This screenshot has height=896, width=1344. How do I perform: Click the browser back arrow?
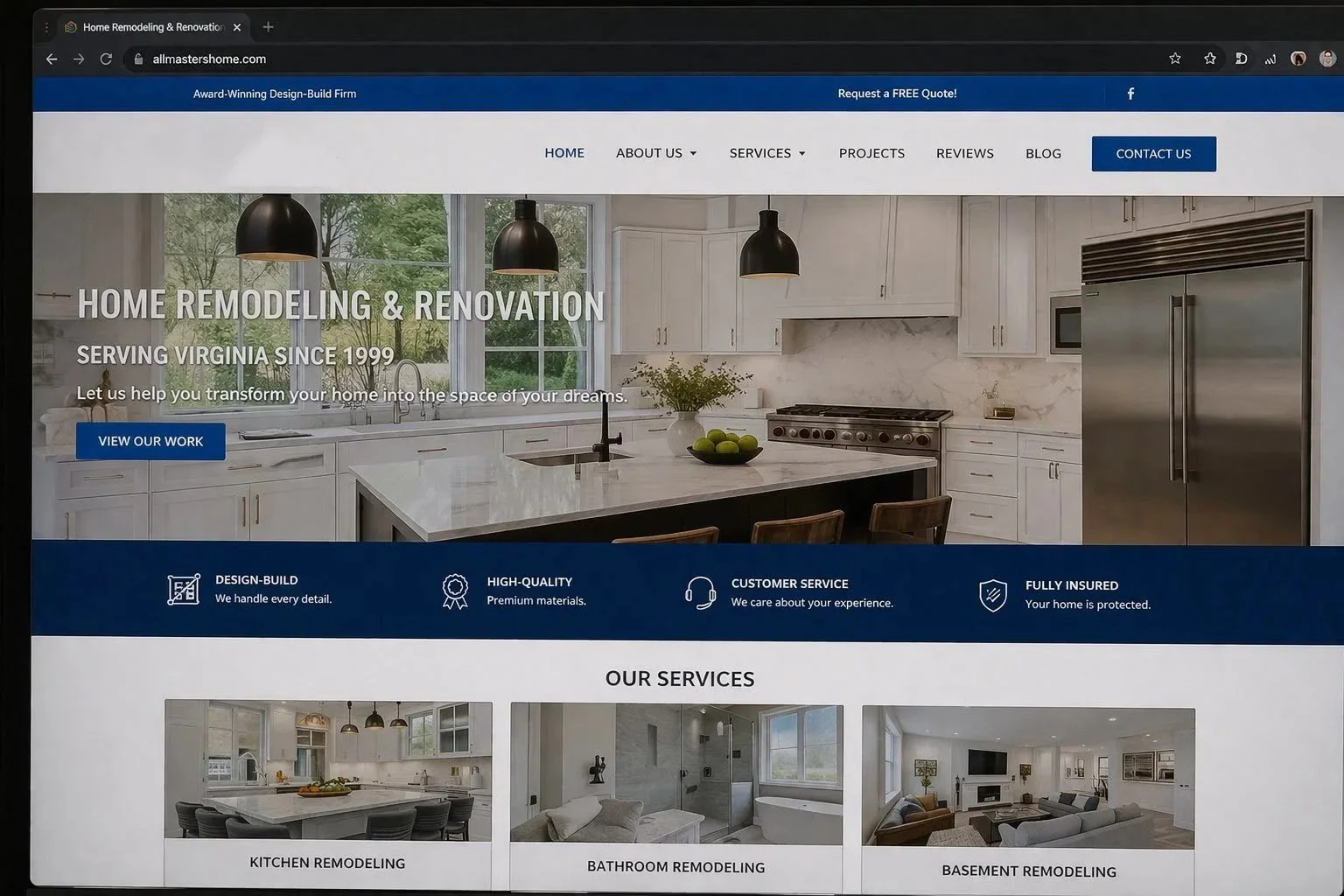pyautogui.click(x=51, y=59)
